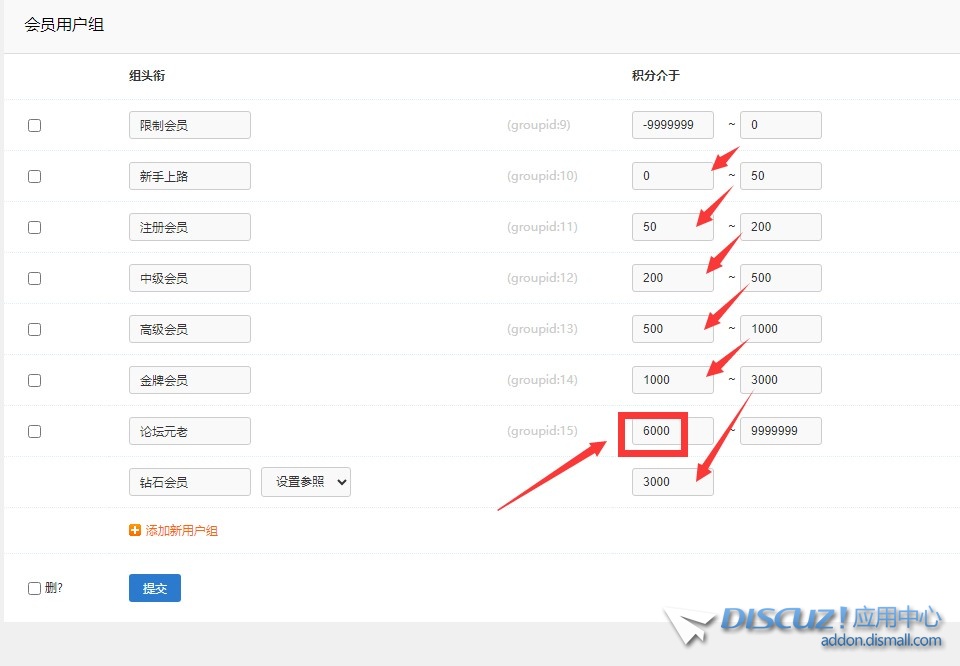Click the (groupid:9) label
Viewport: 960px width, 666px height.
539,125
